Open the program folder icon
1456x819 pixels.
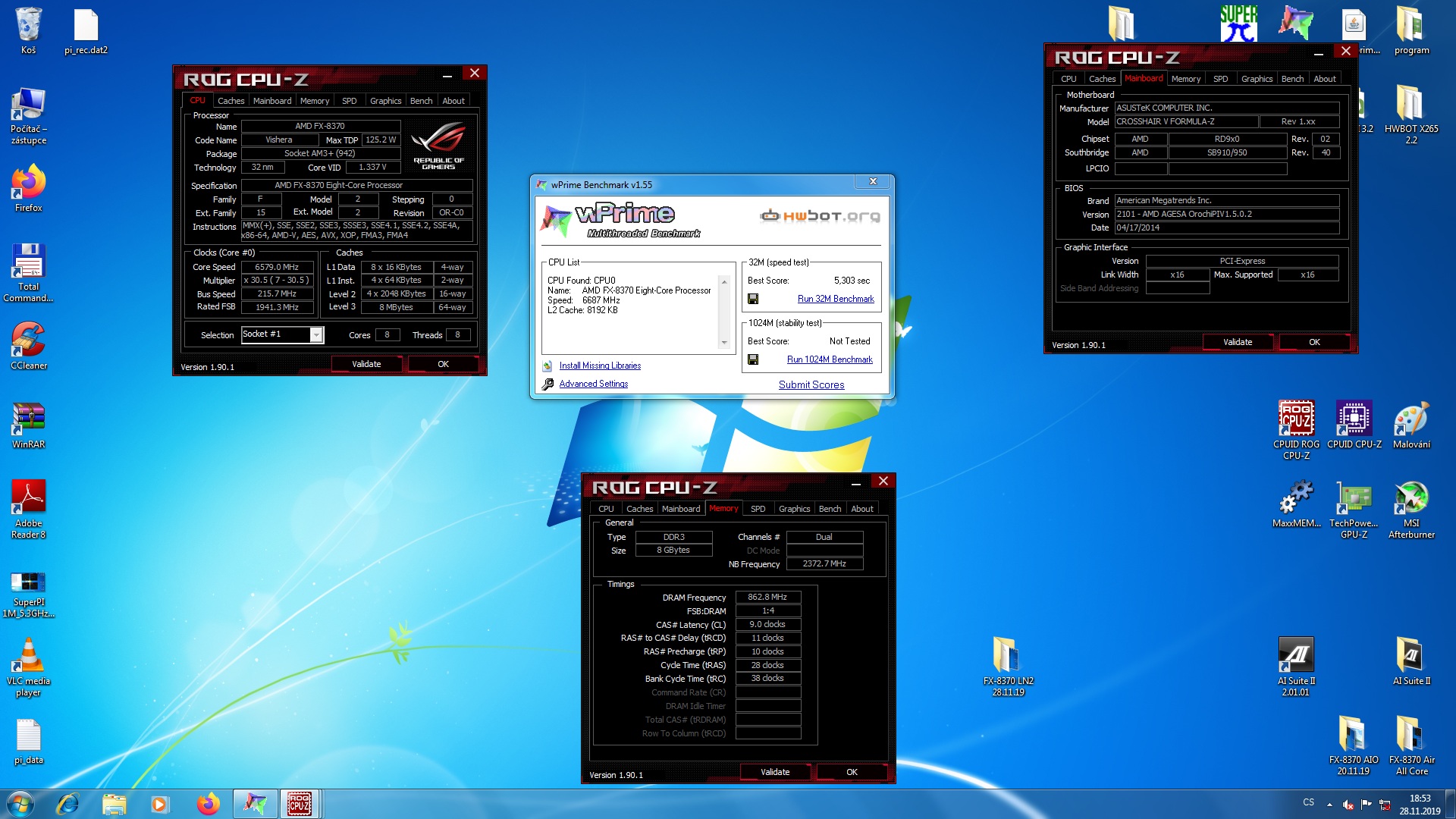pos(1411,30)
